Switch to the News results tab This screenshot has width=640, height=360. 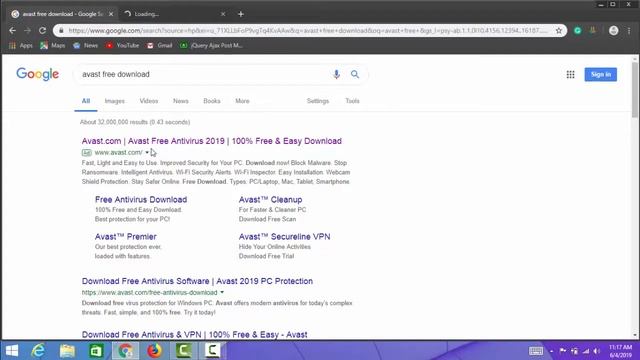pos(180,101)
